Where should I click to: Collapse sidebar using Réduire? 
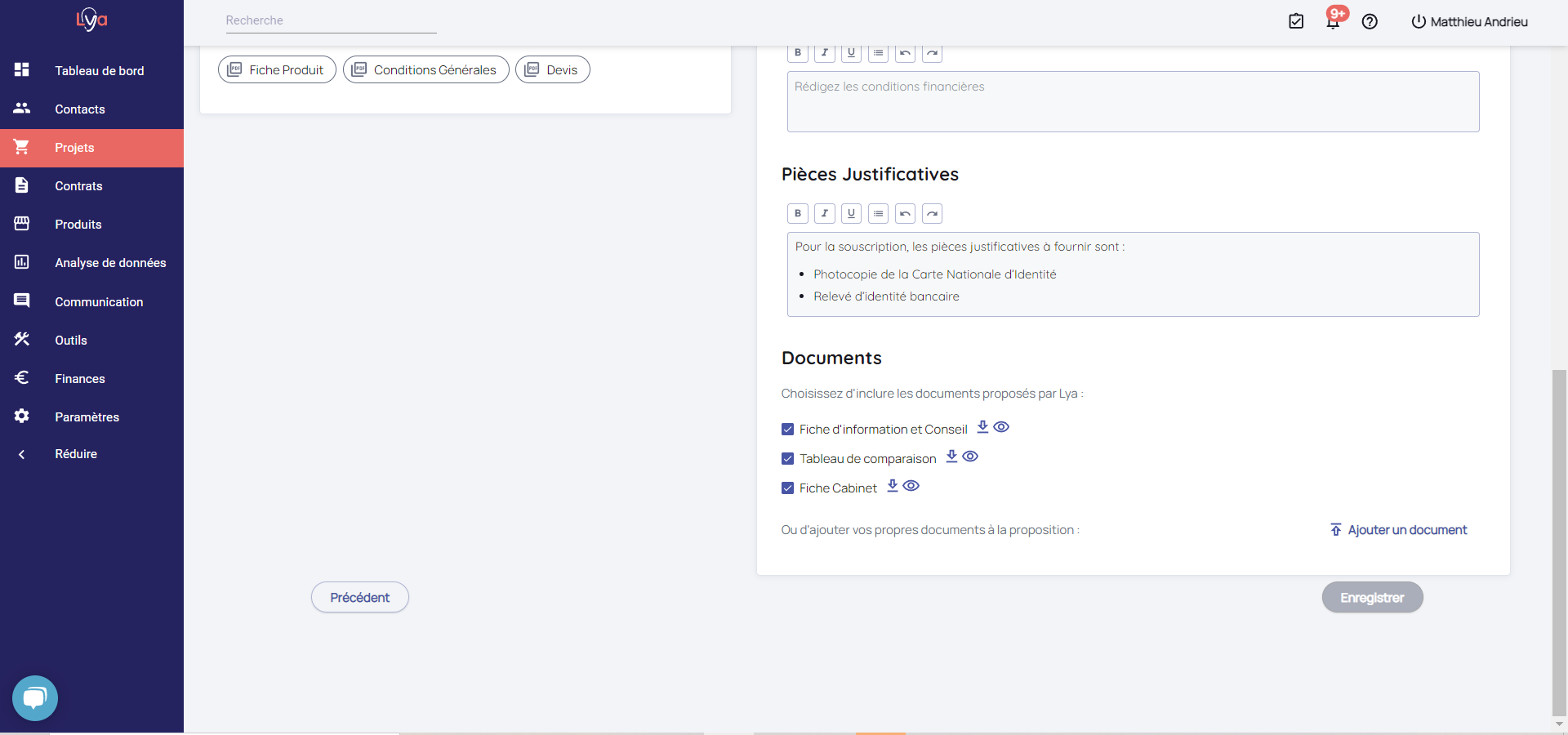75,454
